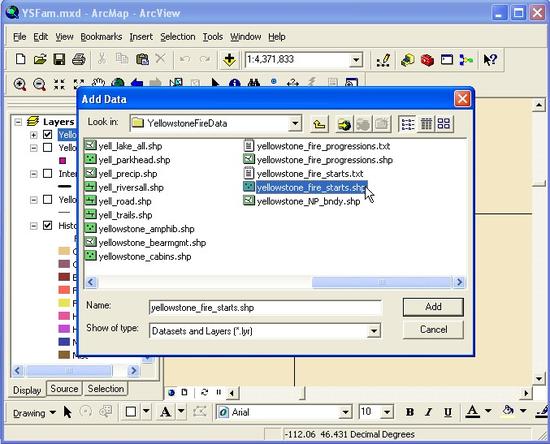Switch dialog to List view icon
550x444 pixels.
click(x=408, y=124)
